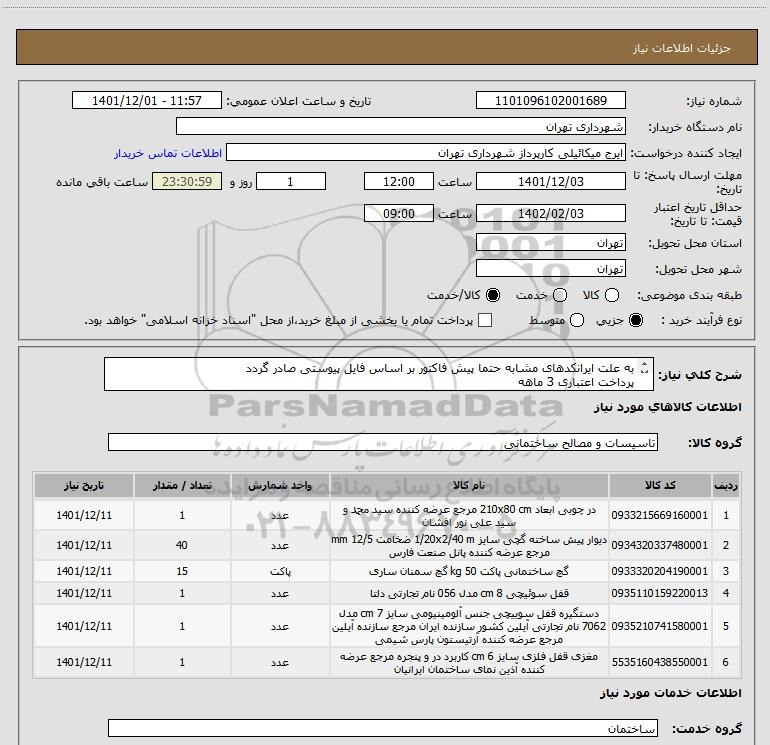Viewport: 770px width, 745px height.
Task: Click the اطلاعات کالاهای مورد نیاز section heading
Action: point(668,407)
